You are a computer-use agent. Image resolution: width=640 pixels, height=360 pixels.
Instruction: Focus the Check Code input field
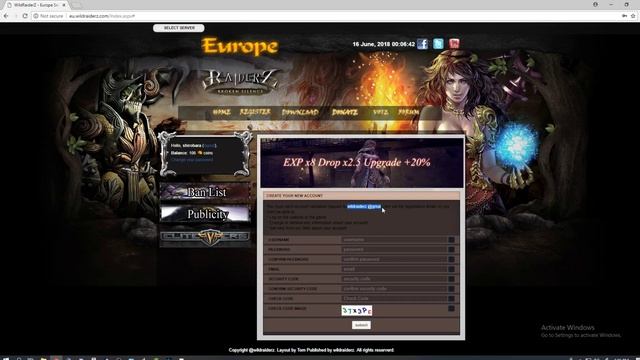click(x=394, y=298)
